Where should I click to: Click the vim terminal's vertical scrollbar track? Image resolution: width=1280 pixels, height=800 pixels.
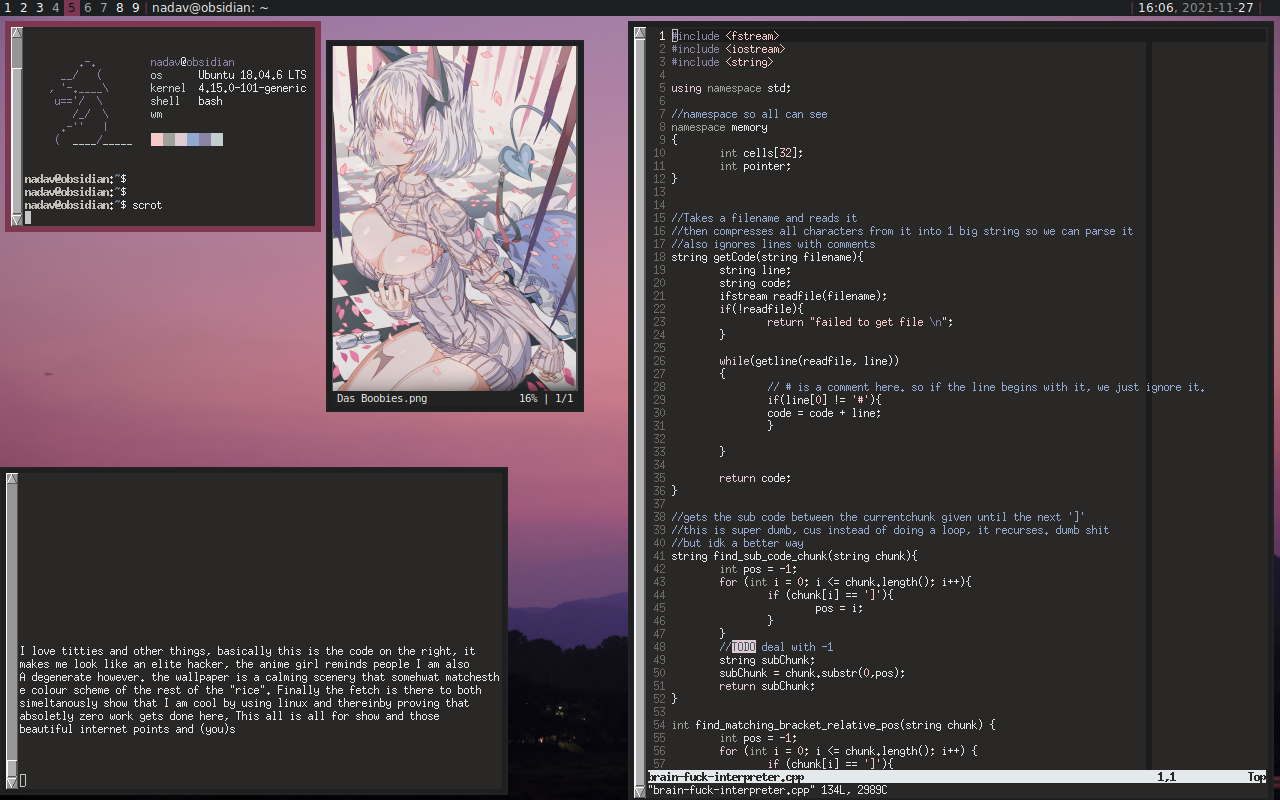click(640, 413)
